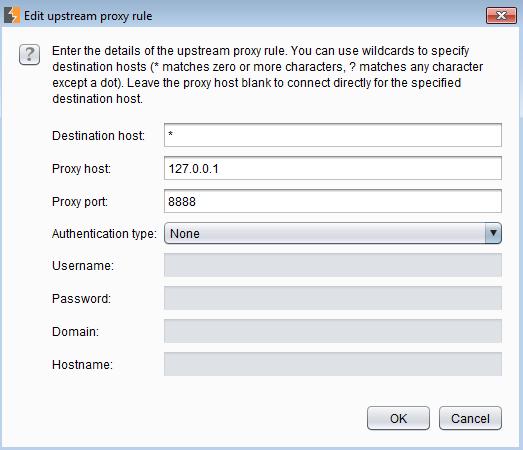Click the Authentication type label
523x450 pixels.
click(104, 234)
